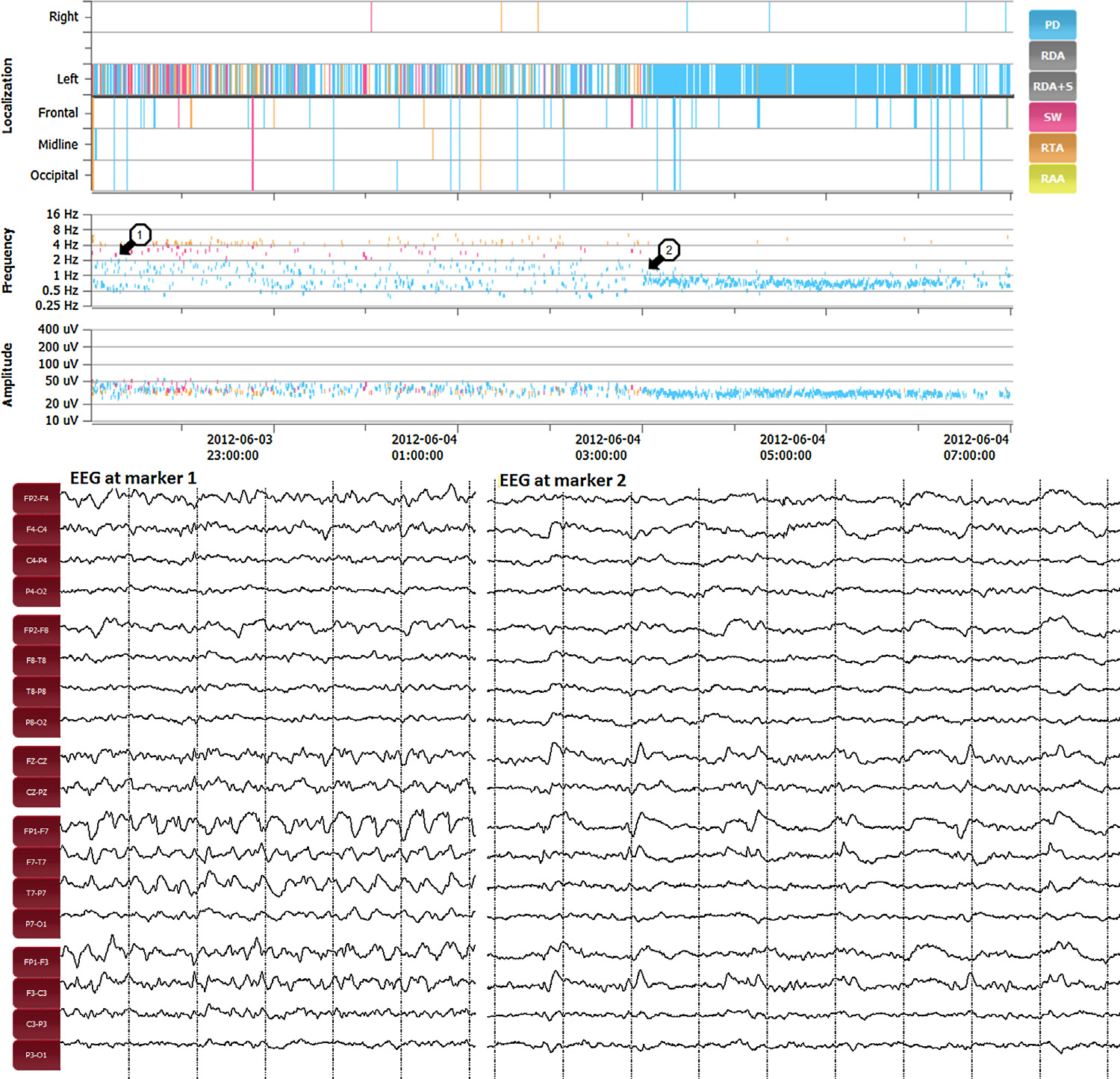Select the FP2-F4 channel label
Screen dimensions: 1120x1079
[37, 499]
